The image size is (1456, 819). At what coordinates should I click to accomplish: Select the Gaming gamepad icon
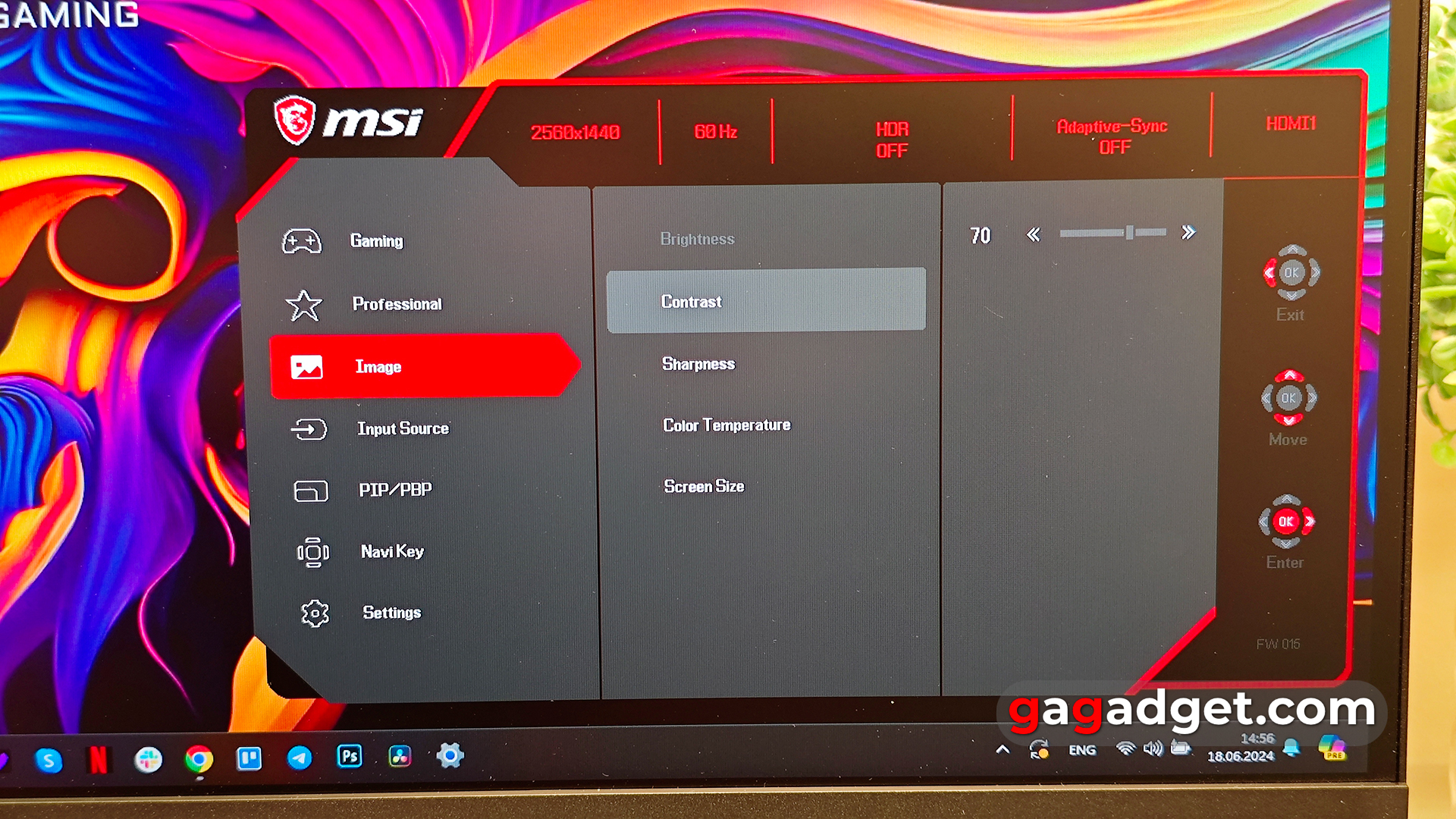click(x=302, y=241)
